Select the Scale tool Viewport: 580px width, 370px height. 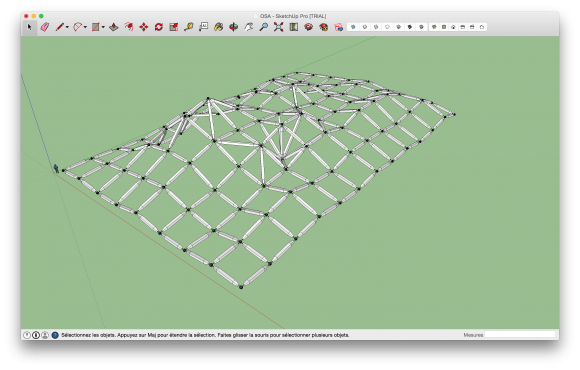tap(173, 27)
